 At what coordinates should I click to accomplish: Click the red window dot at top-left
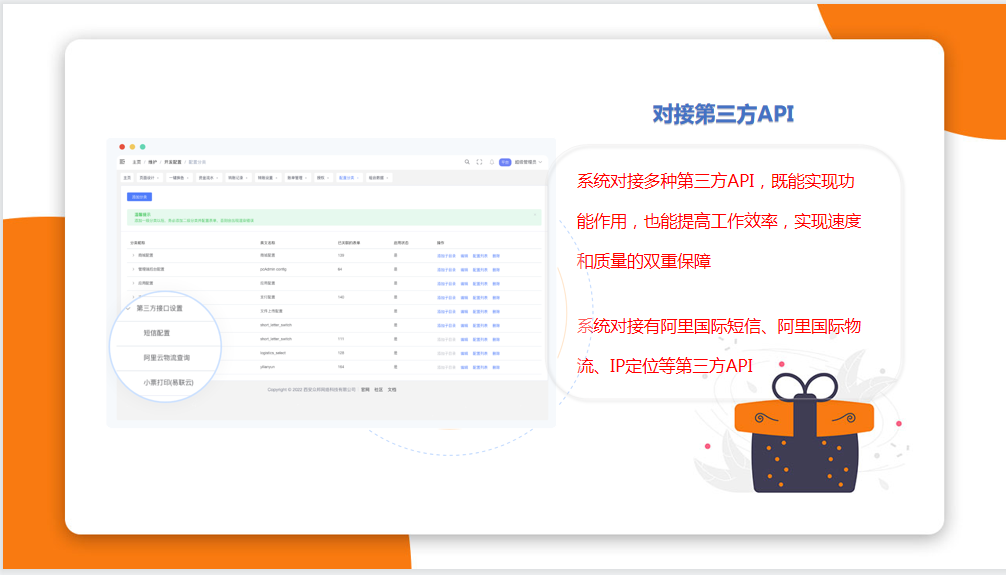click(x=122, y=147)
